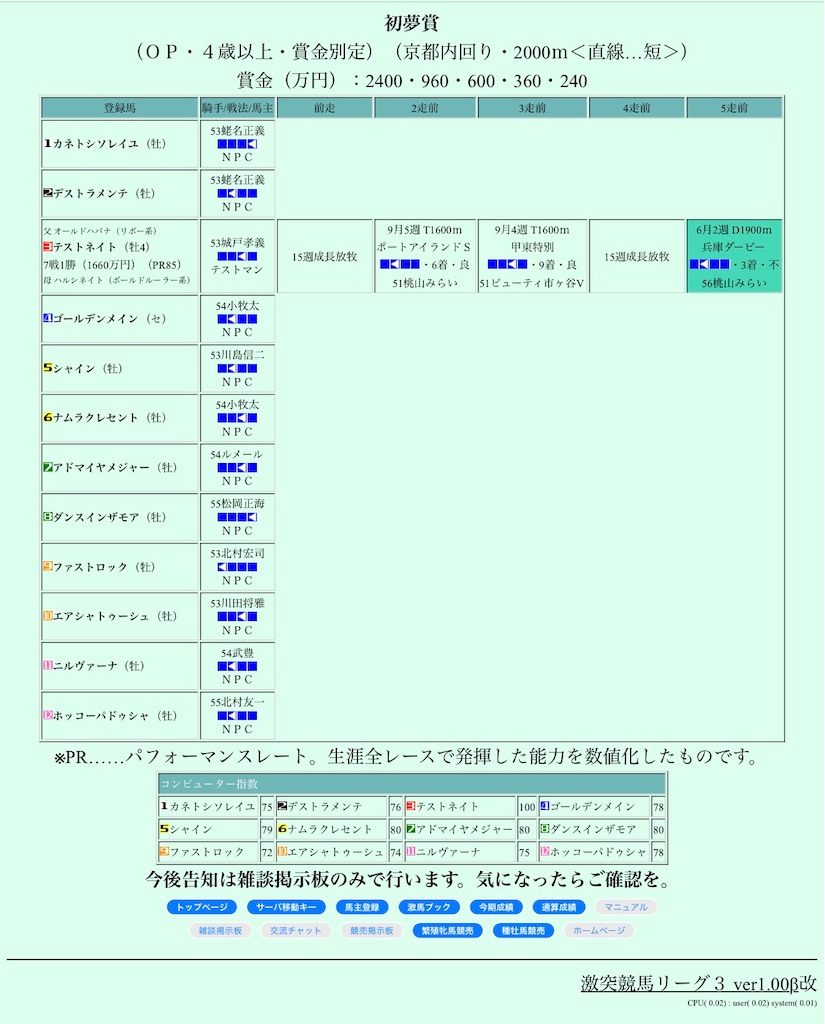Click 父 オールドハバナ sire text
The width and height of the screenshot is (825, 1024).
coord(100,231)
